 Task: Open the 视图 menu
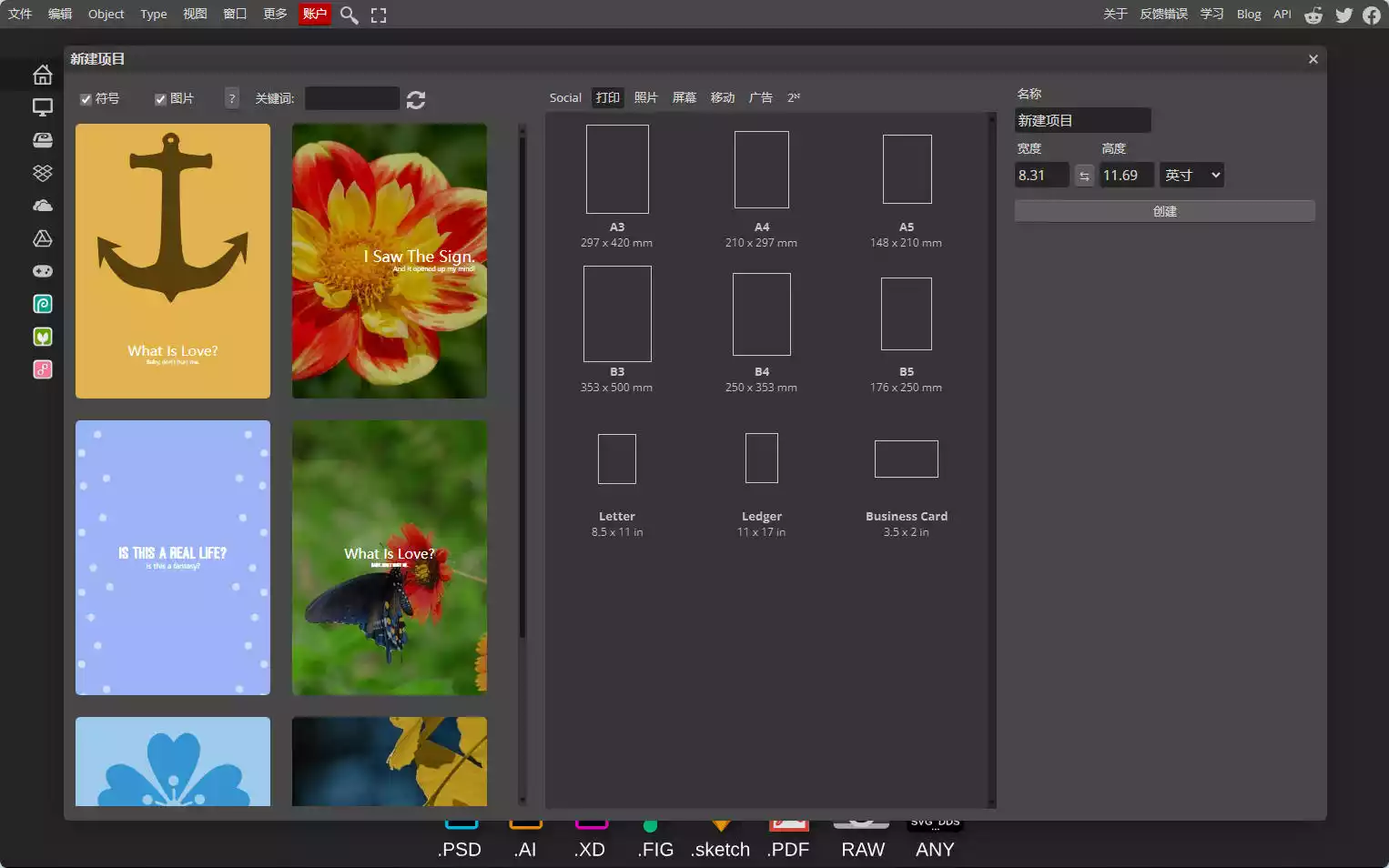pyautogui.click(x=195, y=14)
